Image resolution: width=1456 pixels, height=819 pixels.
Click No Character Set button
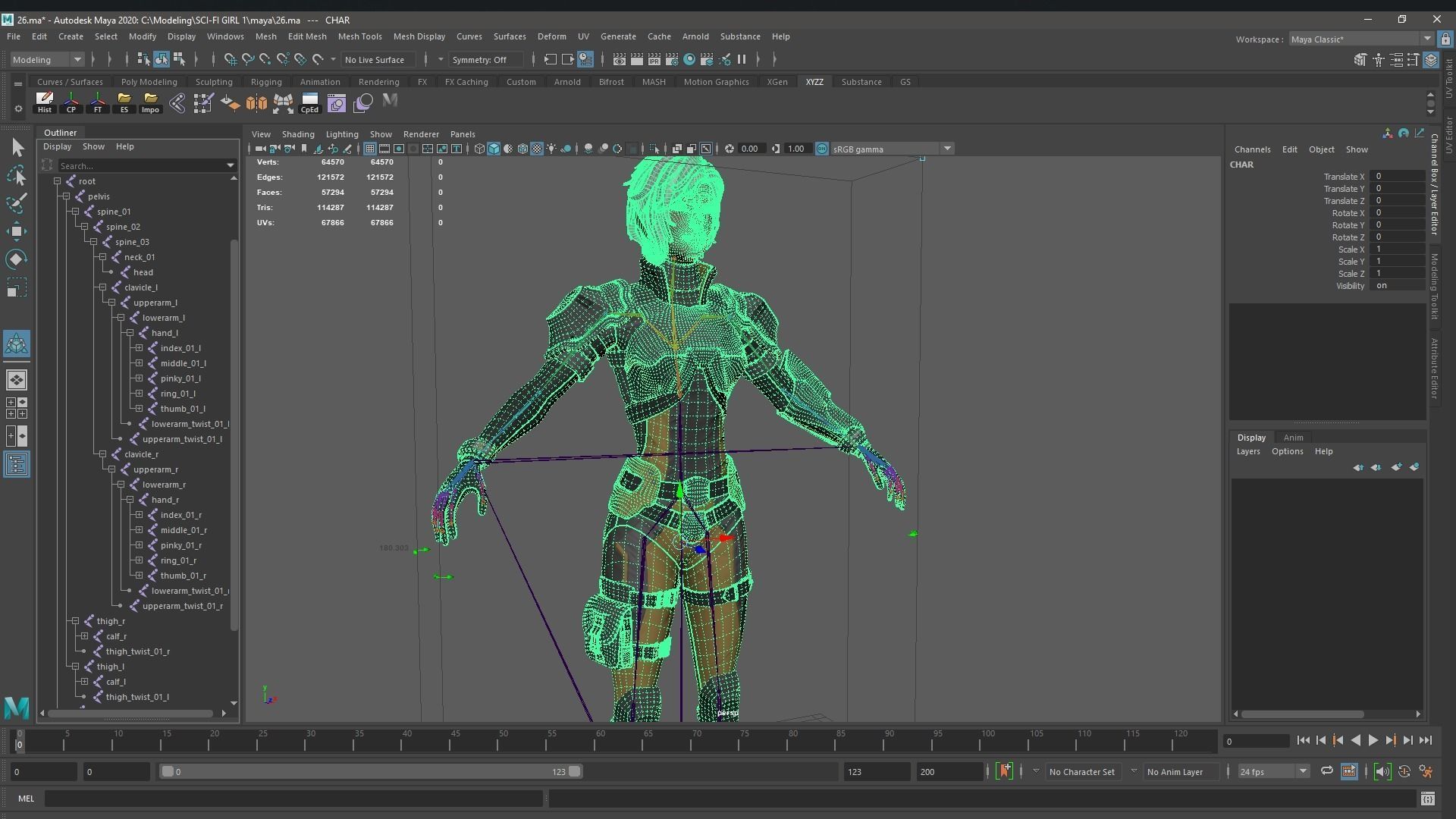1081,772
